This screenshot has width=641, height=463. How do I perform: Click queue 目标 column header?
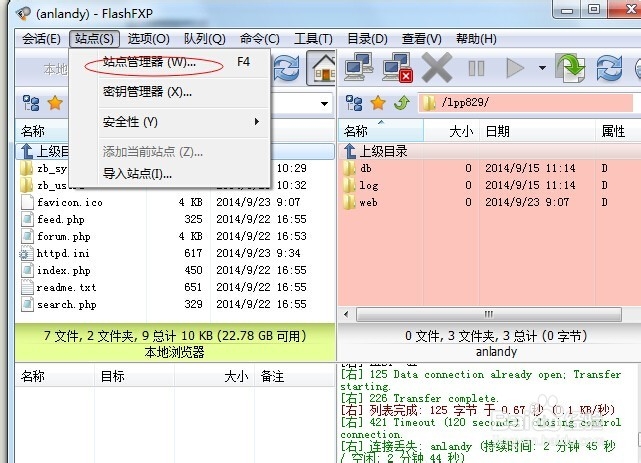(134, 376)
